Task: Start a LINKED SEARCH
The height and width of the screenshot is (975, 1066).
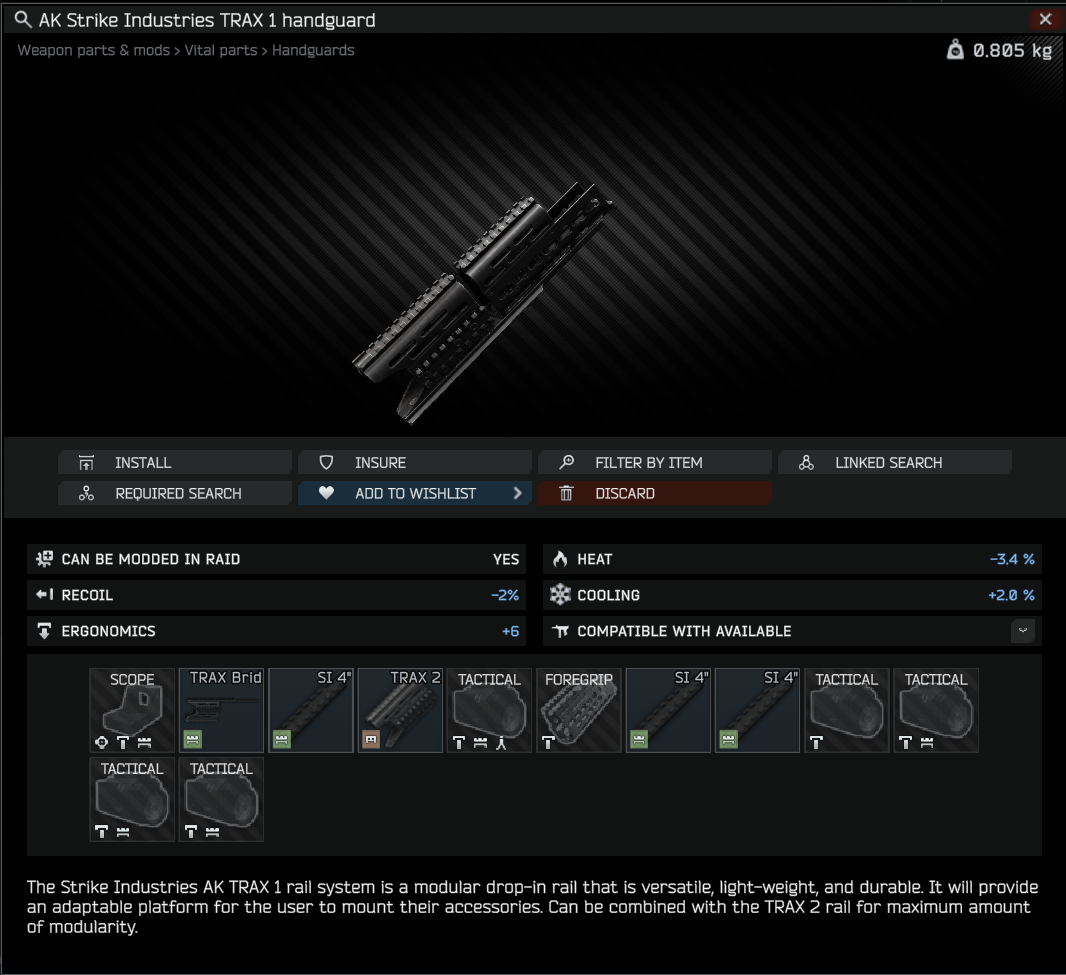Action: (x=895, y=462)
